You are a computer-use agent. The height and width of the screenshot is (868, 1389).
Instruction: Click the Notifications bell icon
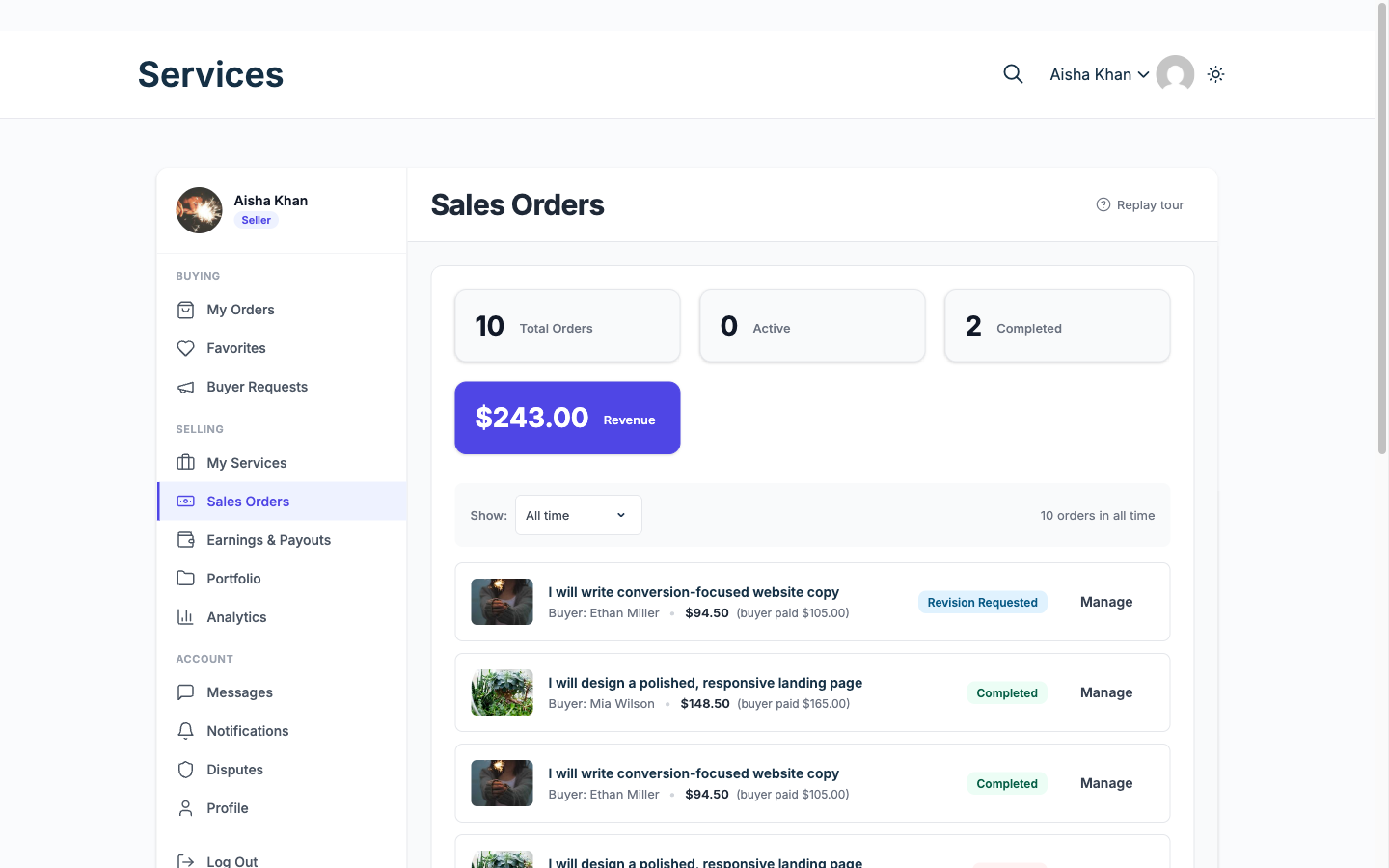coord(186,731)
